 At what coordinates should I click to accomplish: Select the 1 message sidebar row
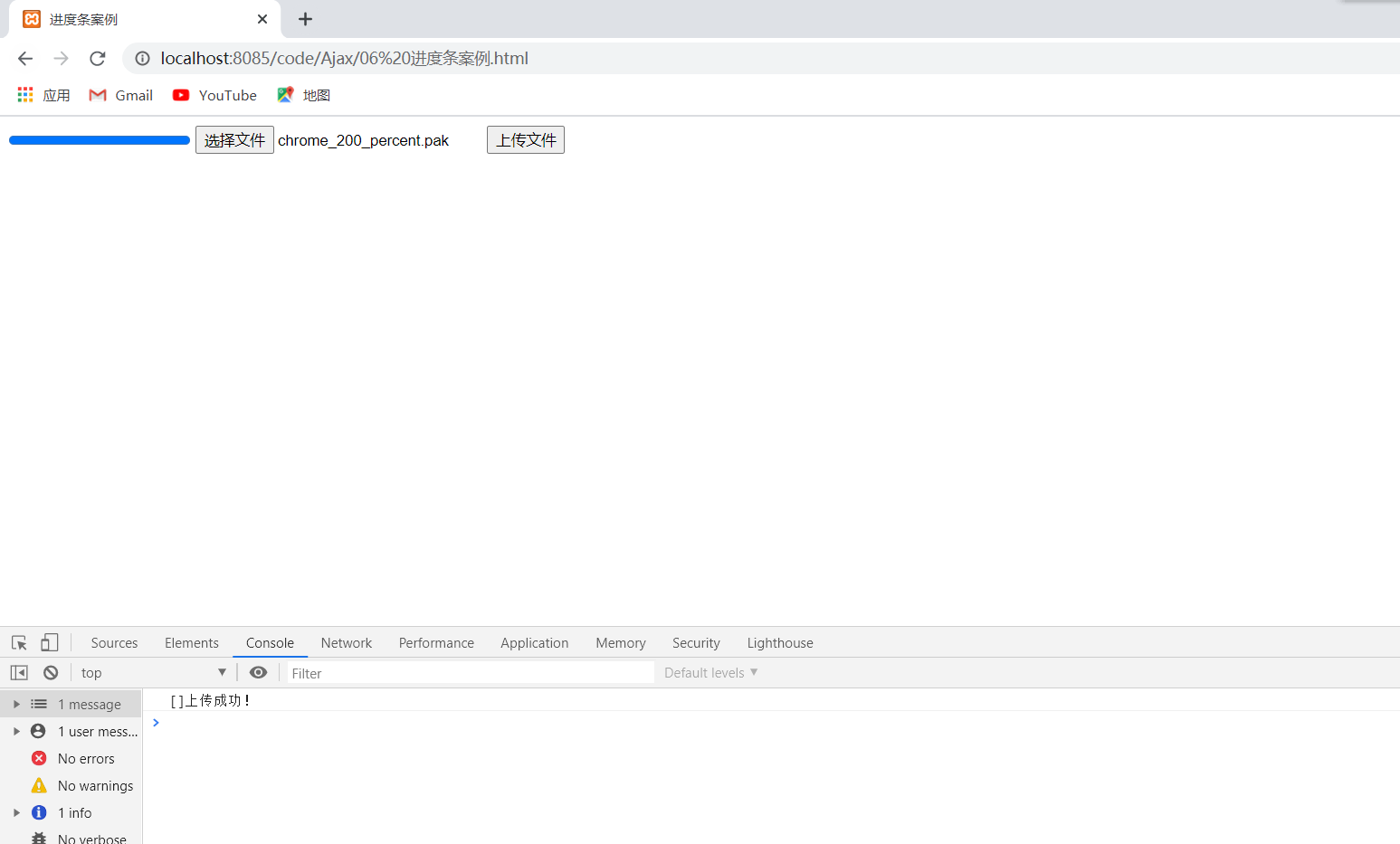pos(71,704)
